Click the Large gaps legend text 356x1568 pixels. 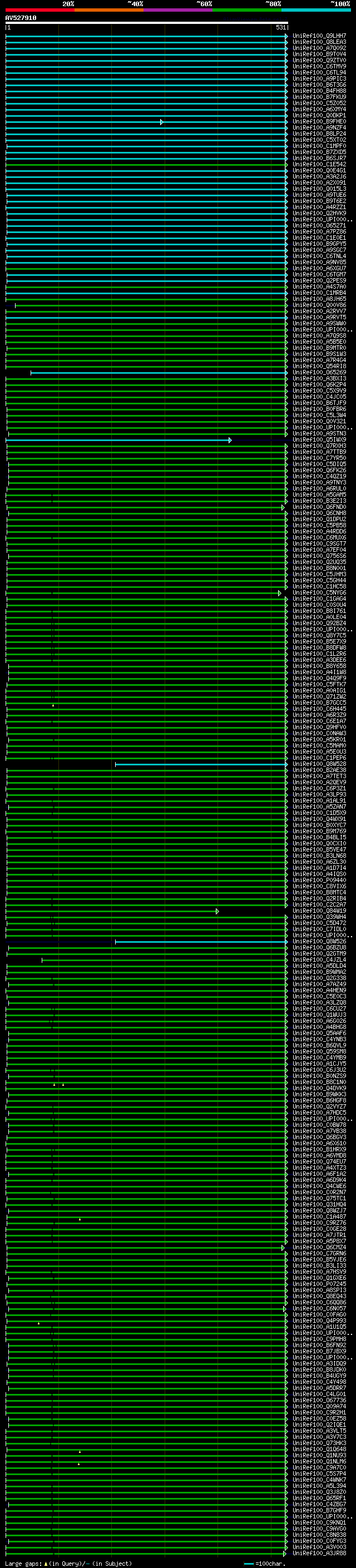pos(68,1564)
